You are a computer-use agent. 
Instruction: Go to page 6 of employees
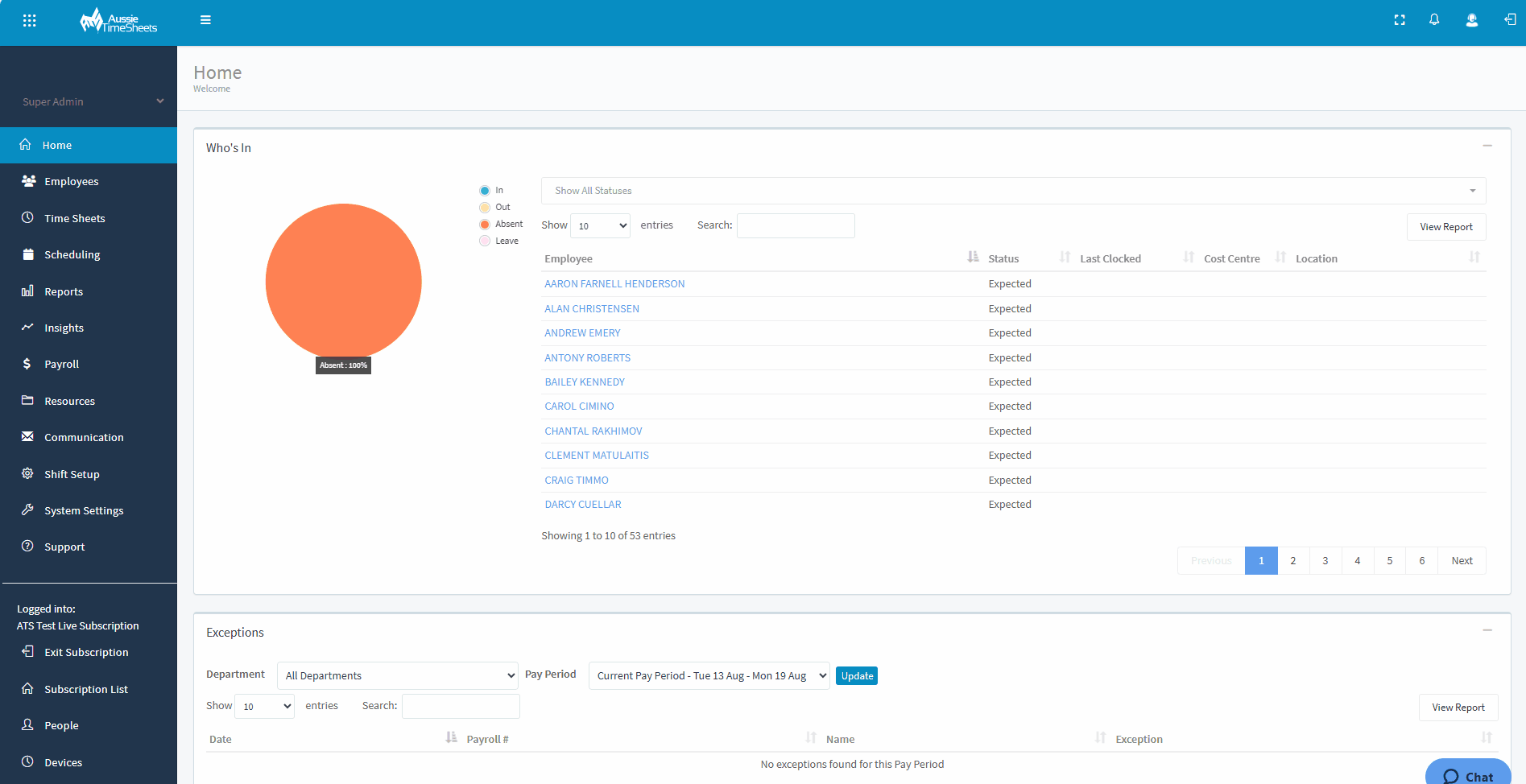pyautogui.click(x=1422, y=561)
